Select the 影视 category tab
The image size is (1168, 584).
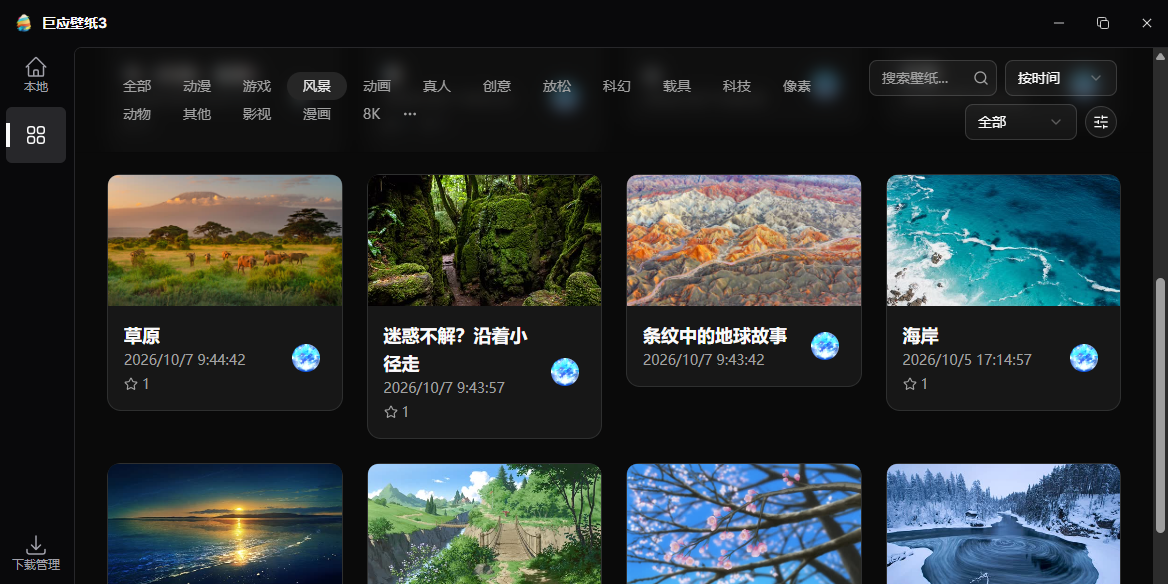coord(257,115)
